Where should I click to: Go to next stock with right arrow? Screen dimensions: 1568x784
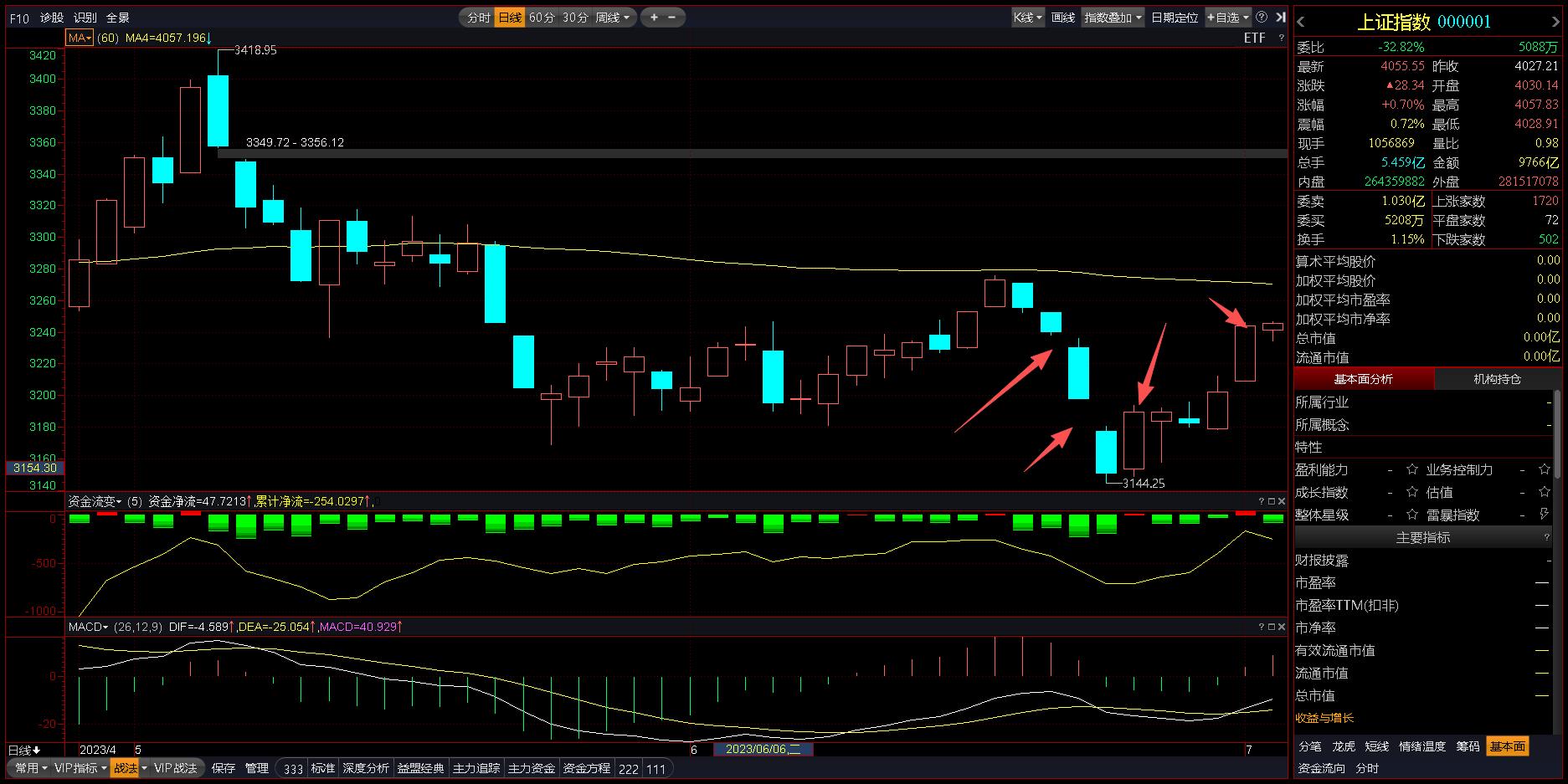click(x=1556, y=22)
